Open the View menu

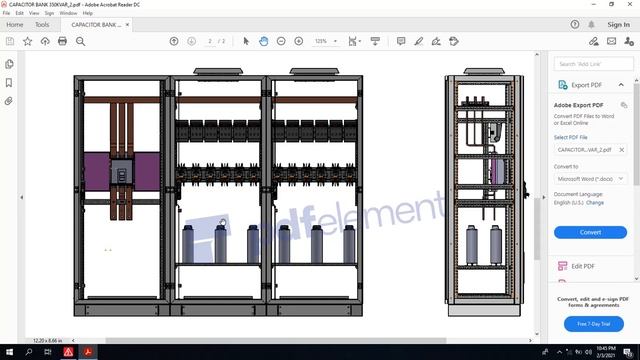point(34,13)
